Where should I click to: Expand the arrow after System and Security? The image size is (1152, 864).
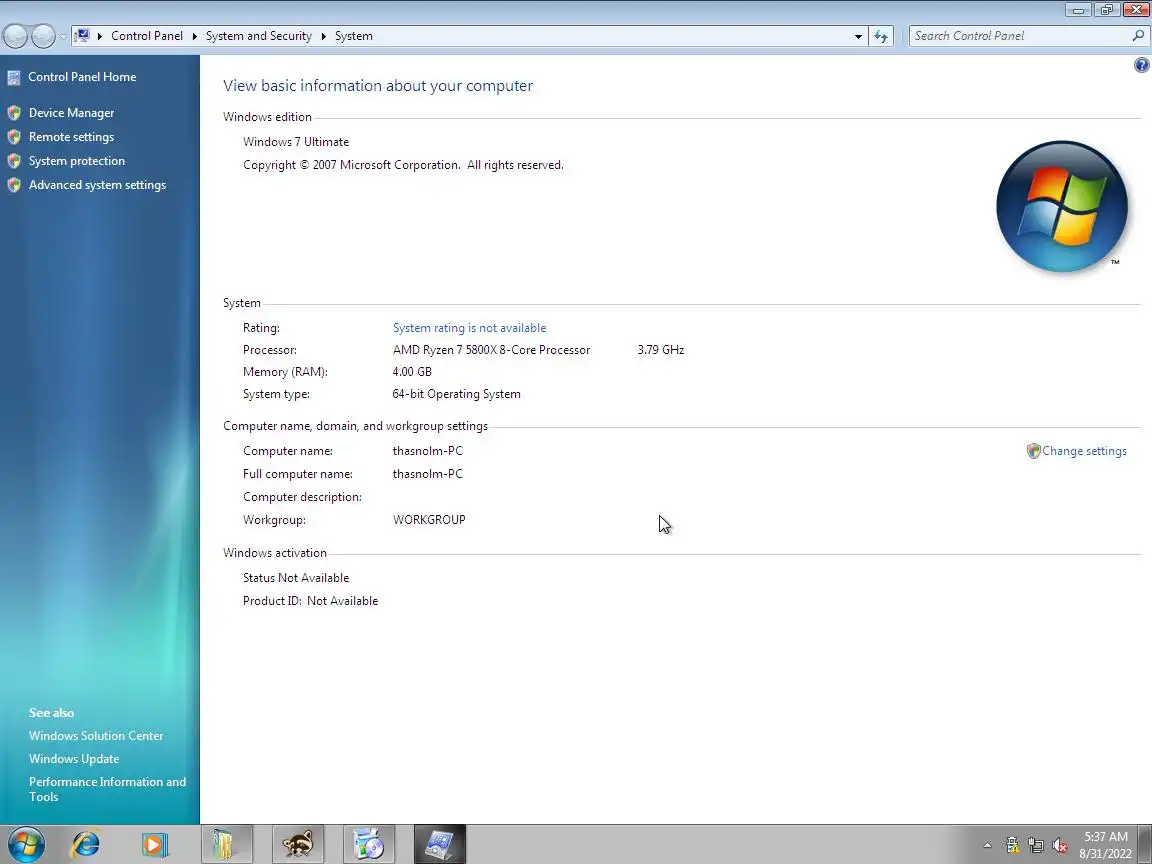pos(323,36)
